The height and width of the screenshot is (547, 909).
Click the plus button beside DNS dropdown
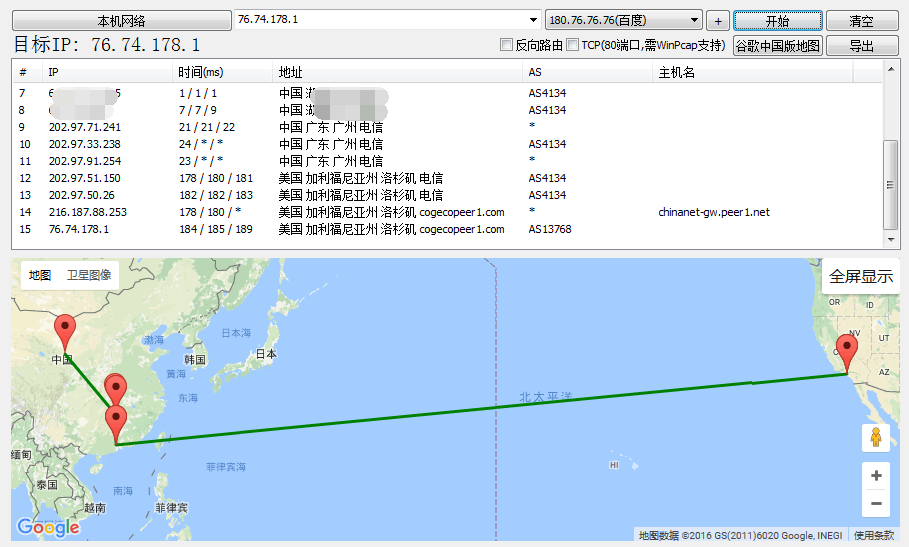tap(717, 21)
